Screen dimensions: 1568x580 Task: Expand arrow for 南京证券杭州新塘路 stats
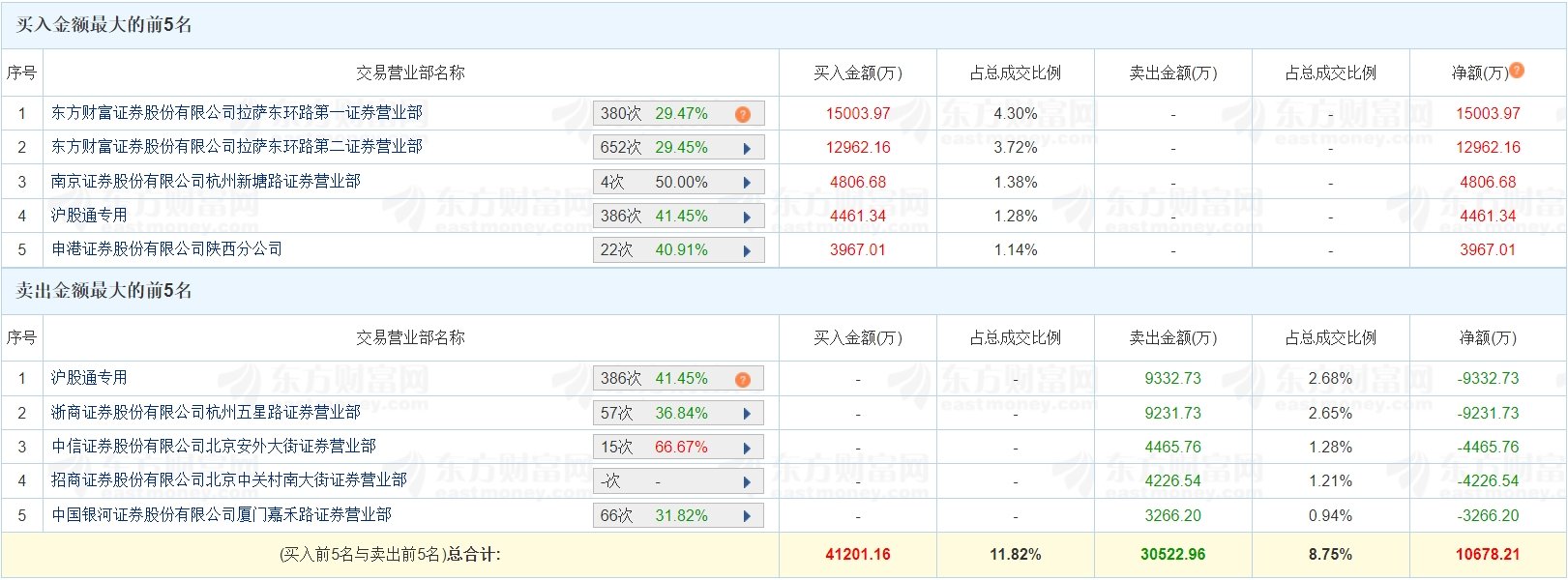tap(747, 183)
